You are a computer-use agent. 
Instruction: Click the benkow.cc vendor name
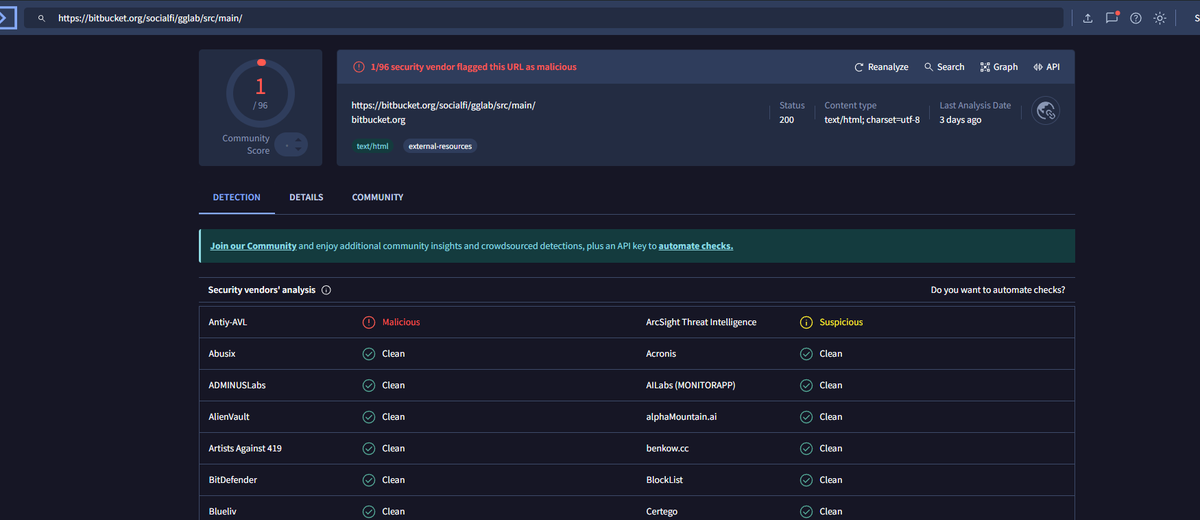667,448
